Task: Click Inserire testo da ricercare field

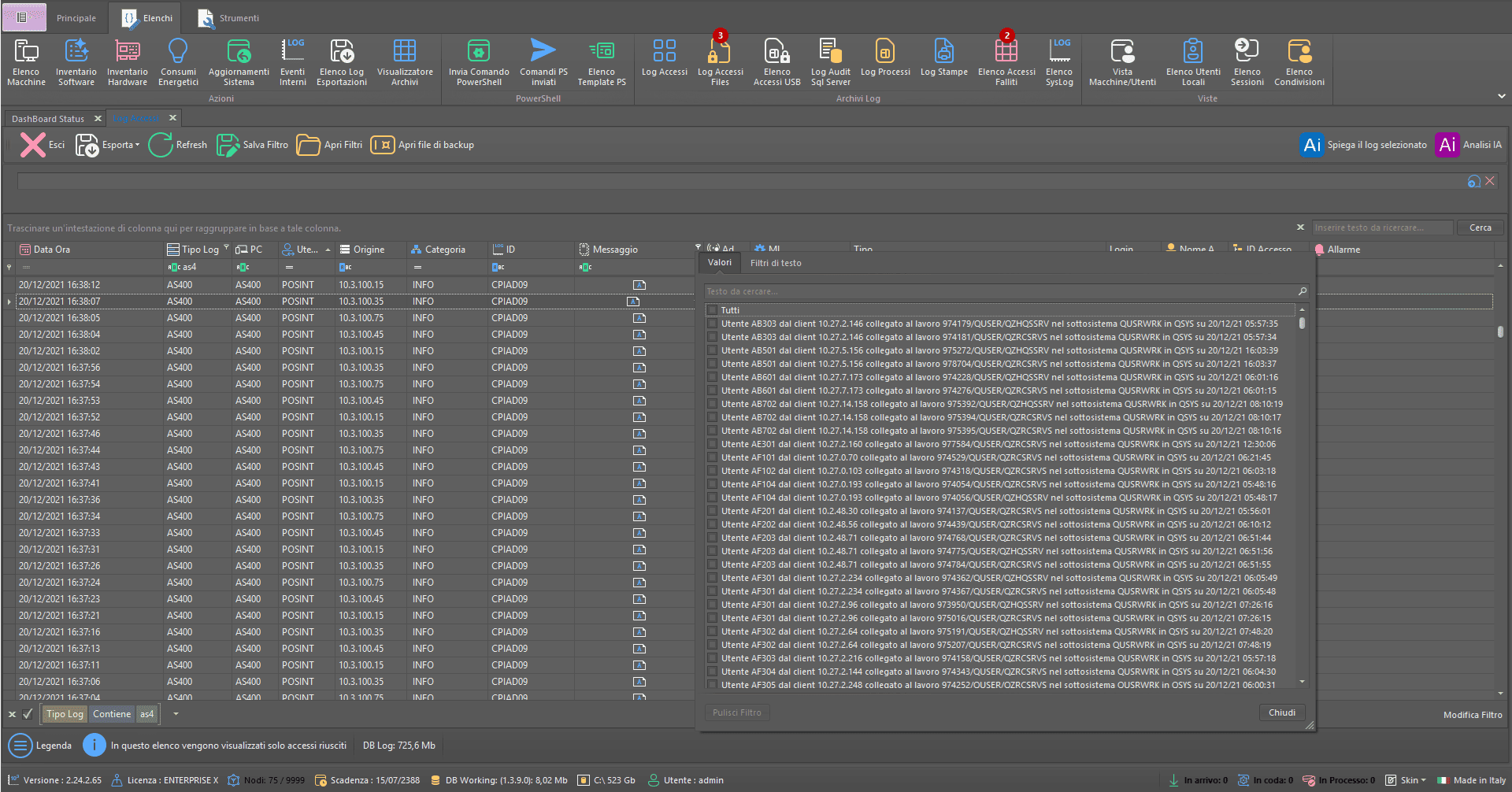Action: (1382, 228)
